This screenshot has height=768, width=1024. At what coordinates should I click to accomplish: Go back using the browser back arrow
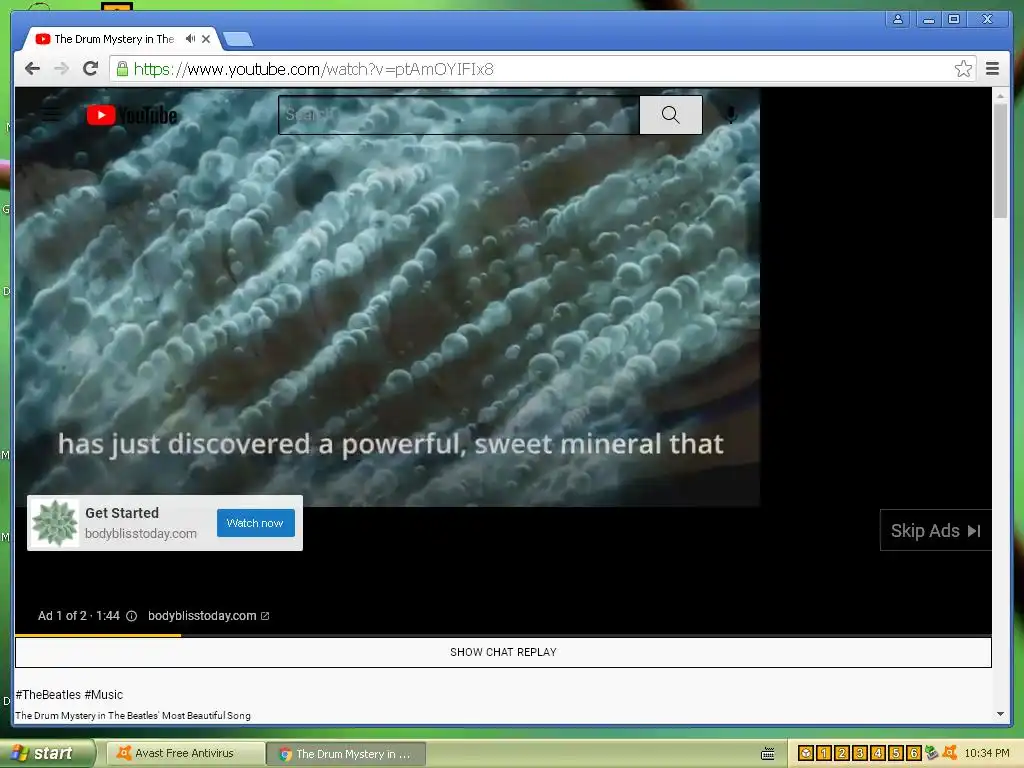coord(32,69)
